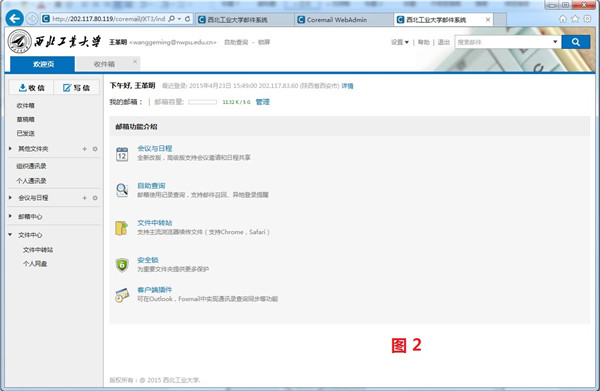Collapse the 文件中心 sidebar node
Image resolution: width=600 pixels, height=391 pixels.
tap(10, 235)
